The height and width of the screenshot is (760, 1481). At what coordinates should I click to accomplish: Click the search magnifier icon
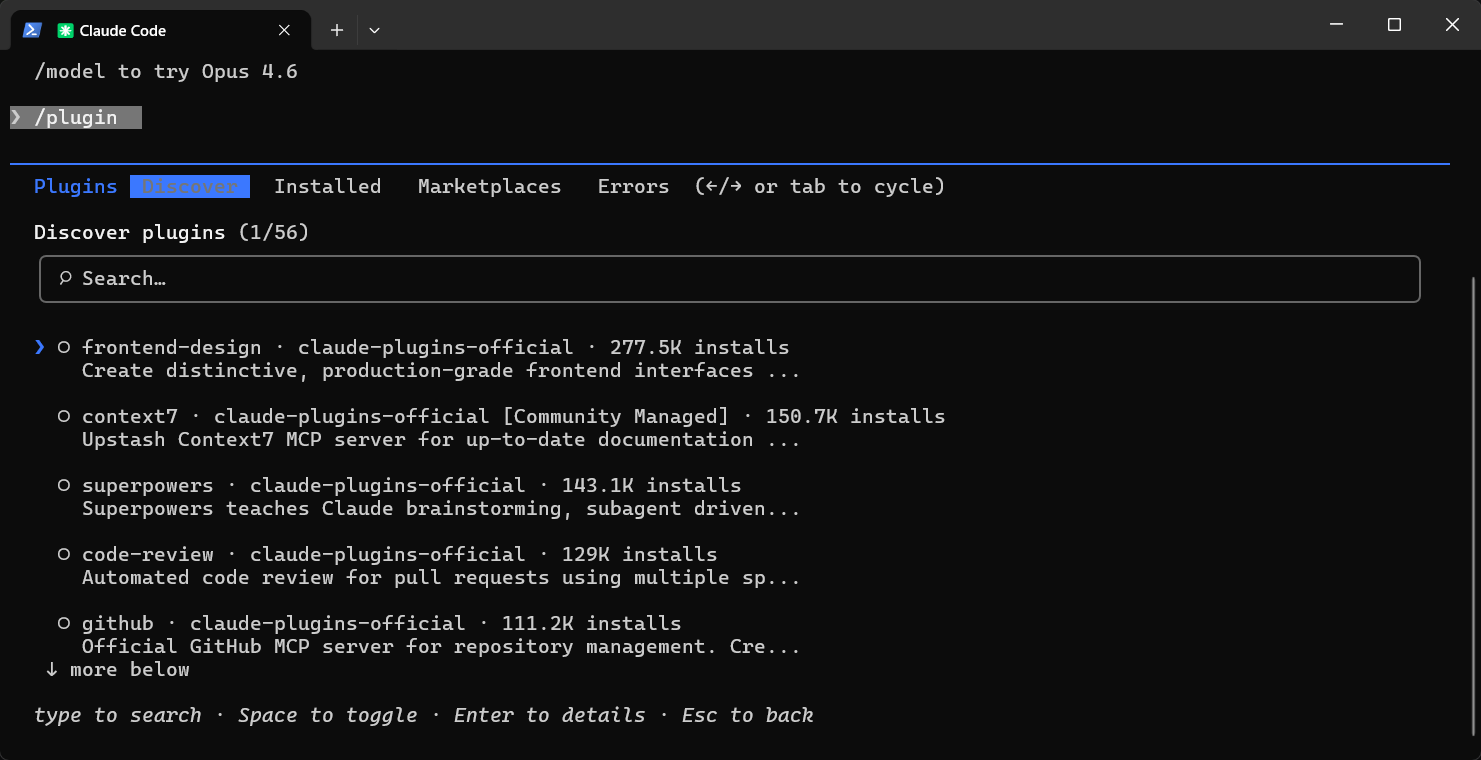pos(66,278)
